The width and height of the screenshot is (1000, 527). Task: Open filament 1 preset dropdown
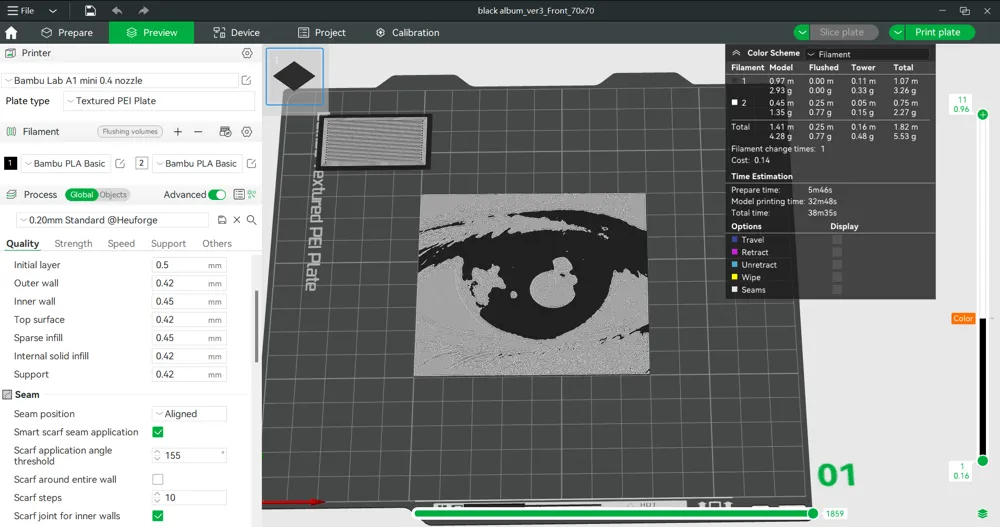(66, 163)
